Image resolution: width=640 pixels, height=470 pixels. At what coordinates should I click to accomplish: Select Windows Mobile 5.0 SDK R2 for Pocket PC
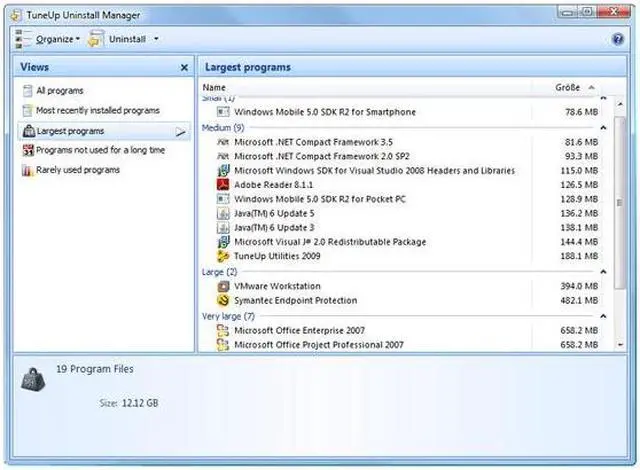pyautogui.click(x=320, y=199)
